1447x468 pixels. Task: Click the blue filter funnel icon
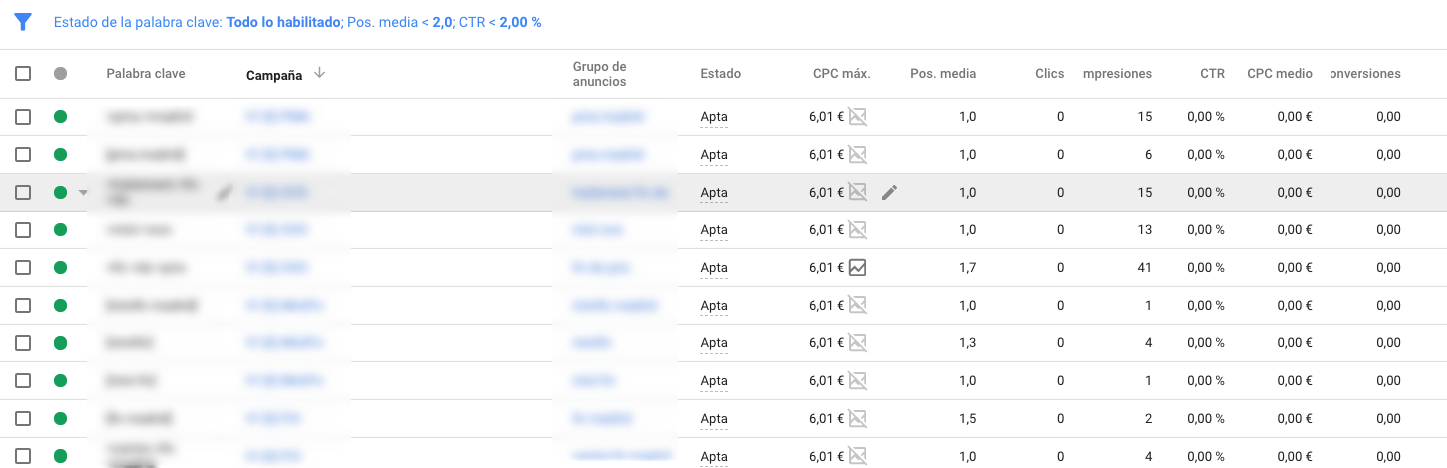click(23, 22)
